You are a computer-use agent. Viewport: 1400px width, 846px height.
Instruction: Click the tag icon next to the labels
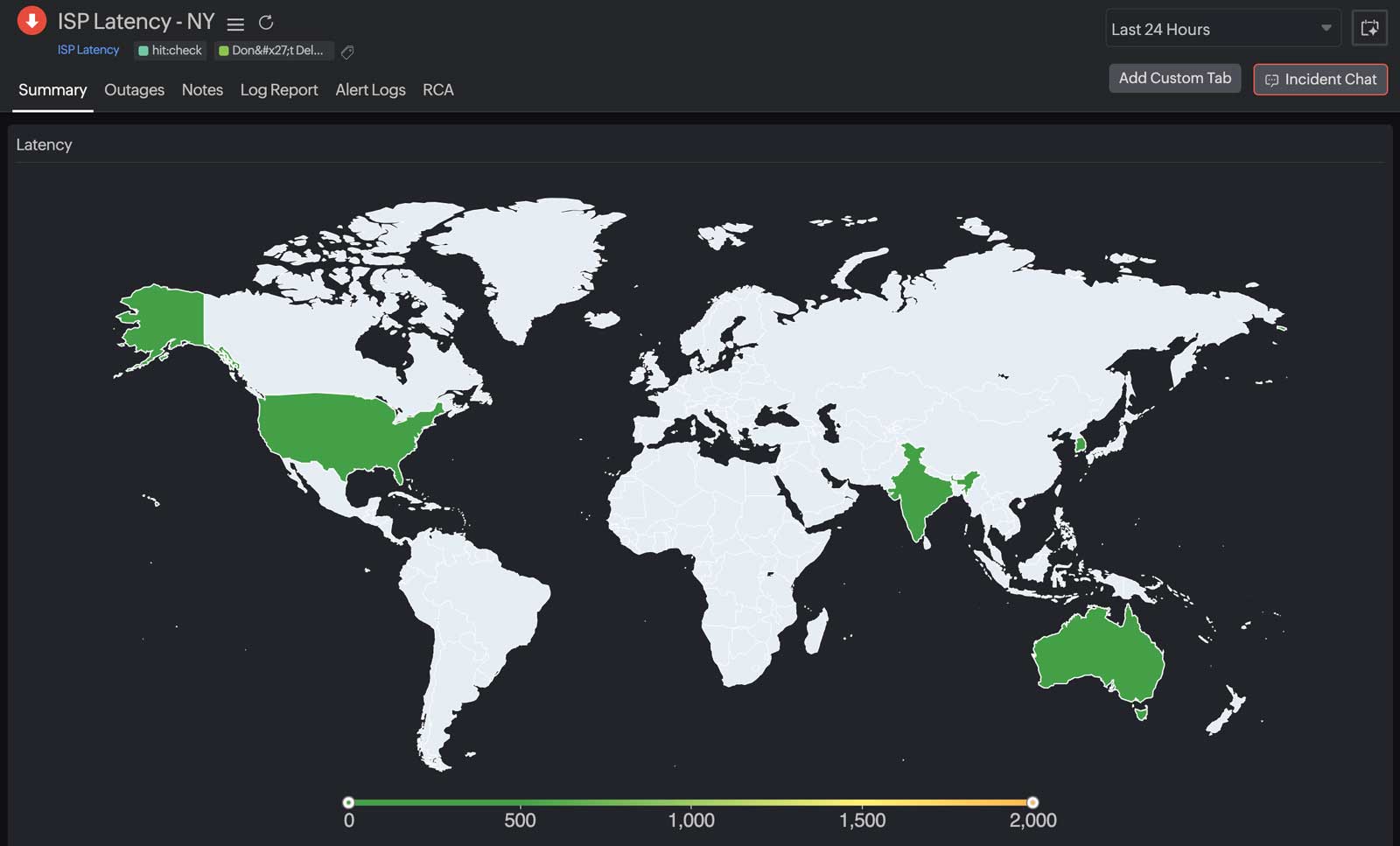pyautogui.click(x=346, y=52)
